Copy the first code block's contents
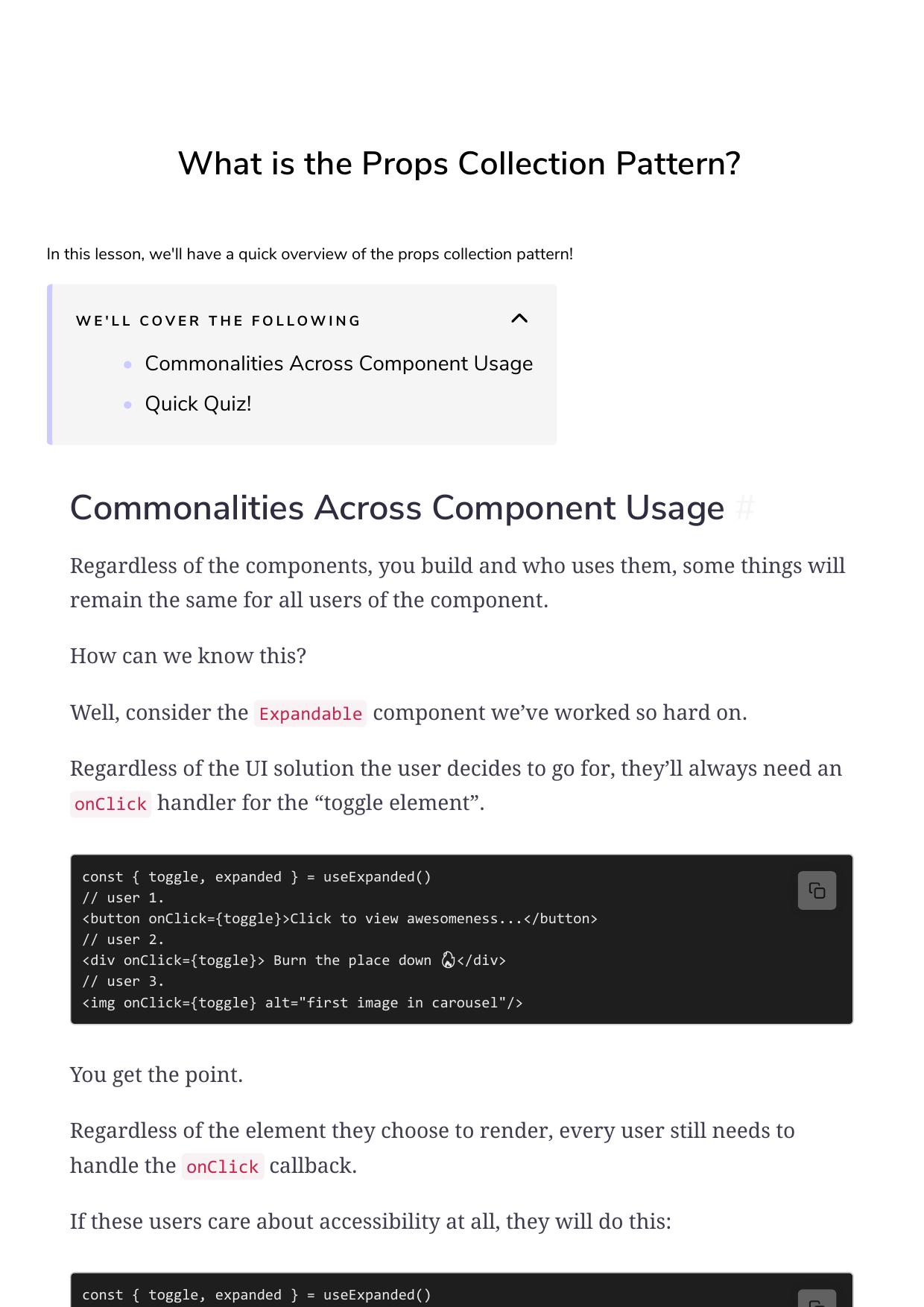The image size is (924, 1307). click(x=817, y=890)
